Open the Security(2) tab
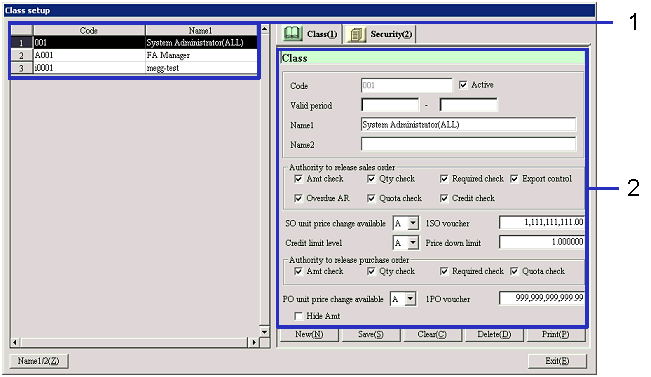 click(379, 34)
